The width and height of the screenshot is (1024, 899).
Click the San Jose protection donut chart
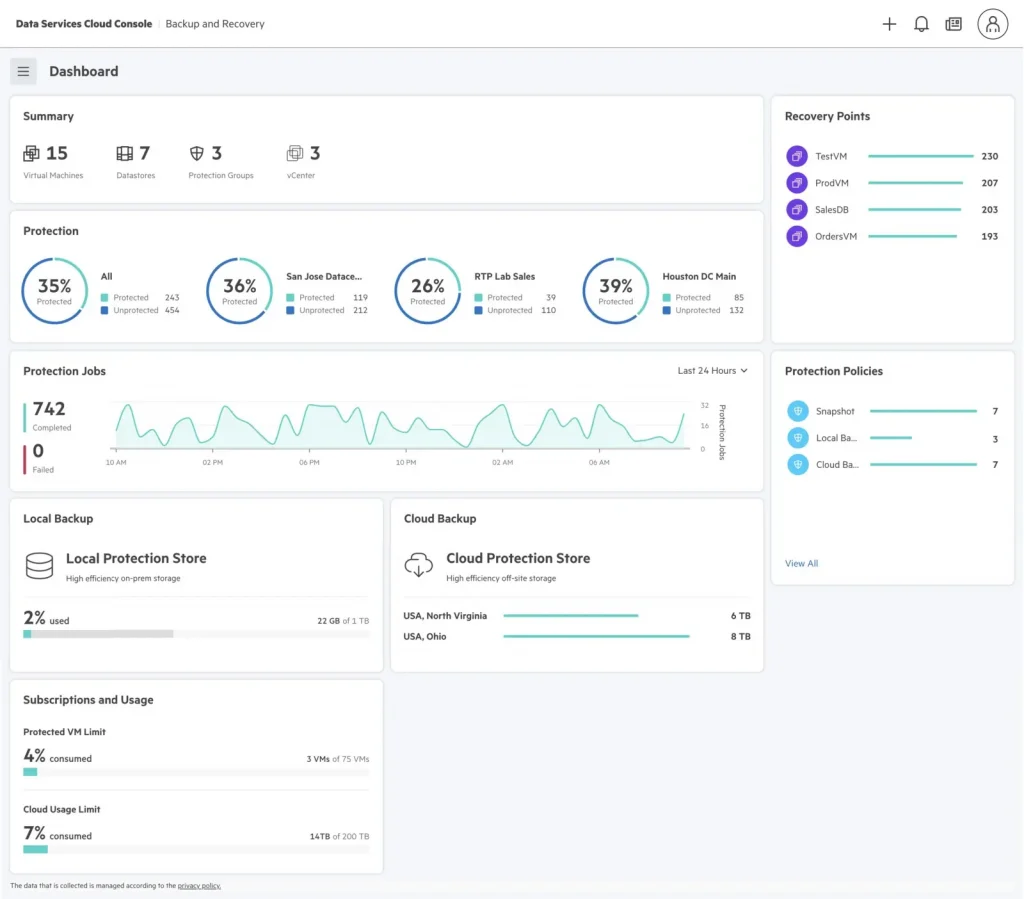point(239,291)
